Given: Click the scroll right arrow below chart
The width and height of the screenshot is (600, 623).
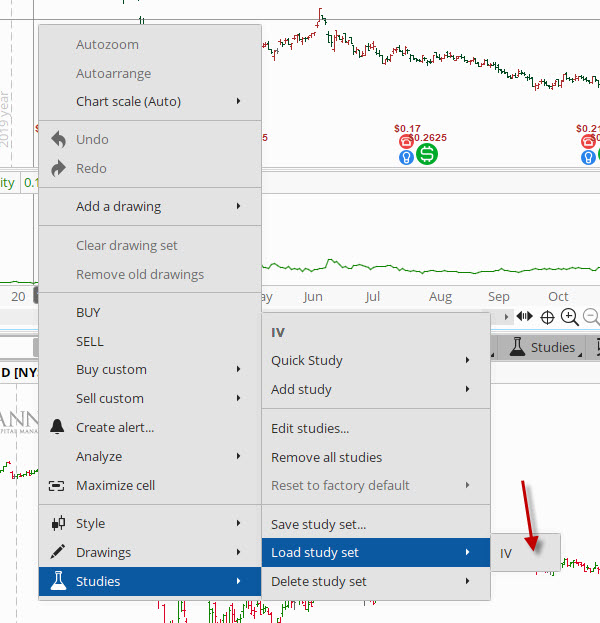Looking at the screenshot, I should click(505, 317).
